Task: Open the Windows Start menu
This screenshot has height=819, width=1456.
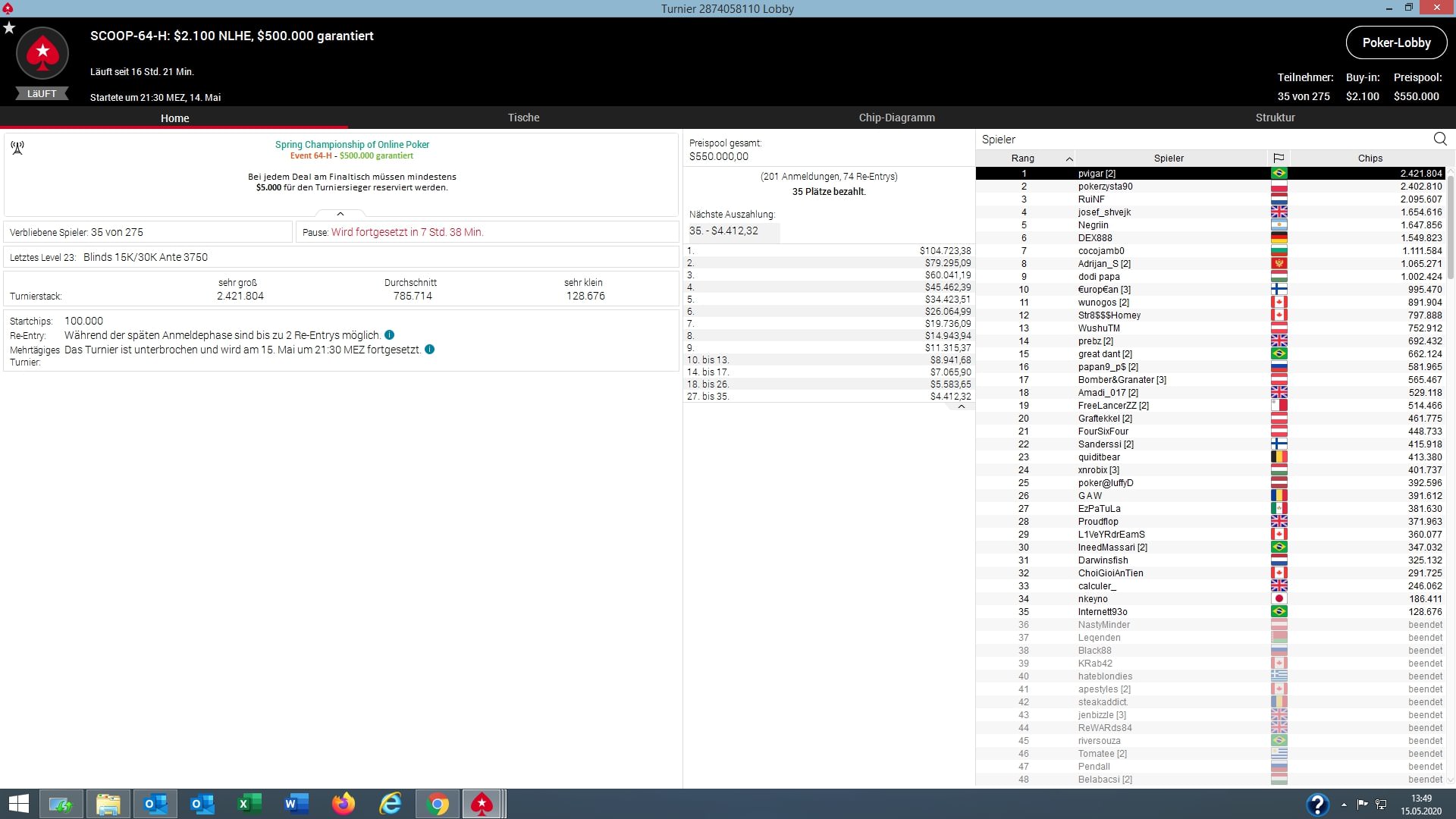Action: tap(18, 804)
